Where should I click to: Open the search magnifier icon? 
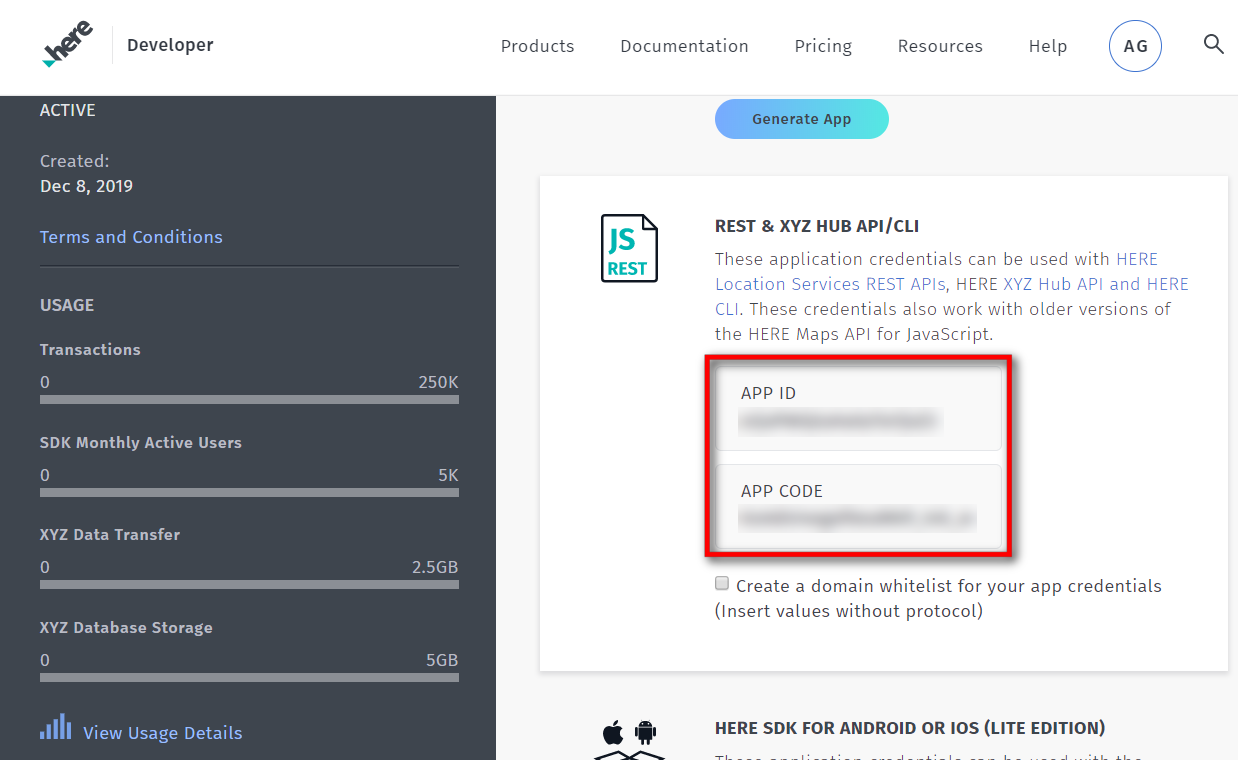1213,44
